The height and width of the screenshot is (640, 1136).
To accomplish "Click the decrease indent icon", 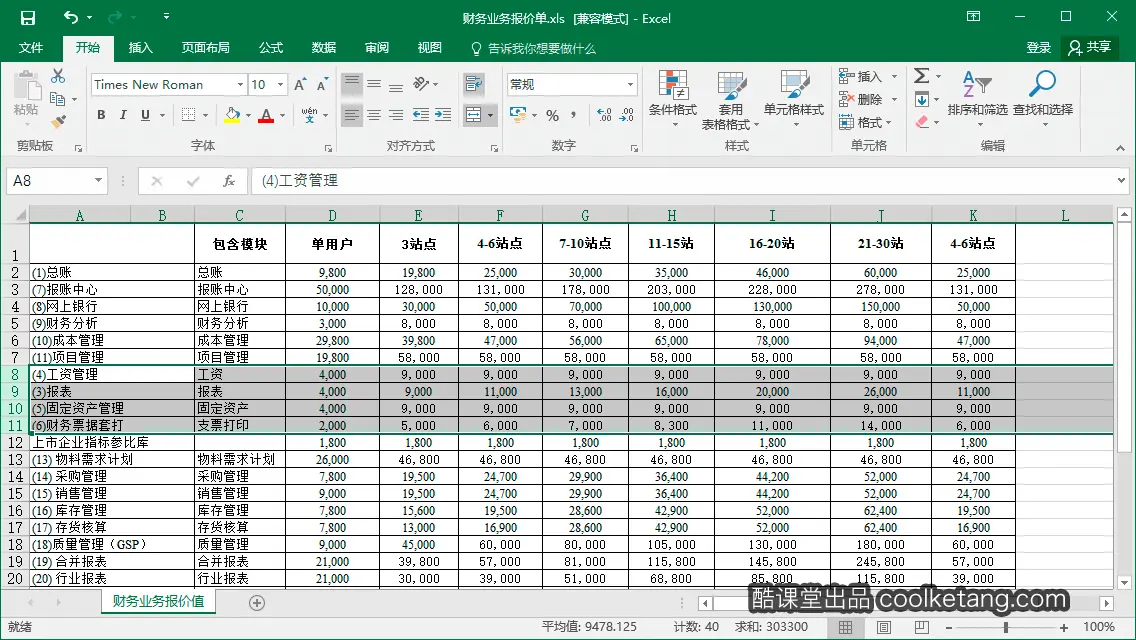I will [420, 115].
